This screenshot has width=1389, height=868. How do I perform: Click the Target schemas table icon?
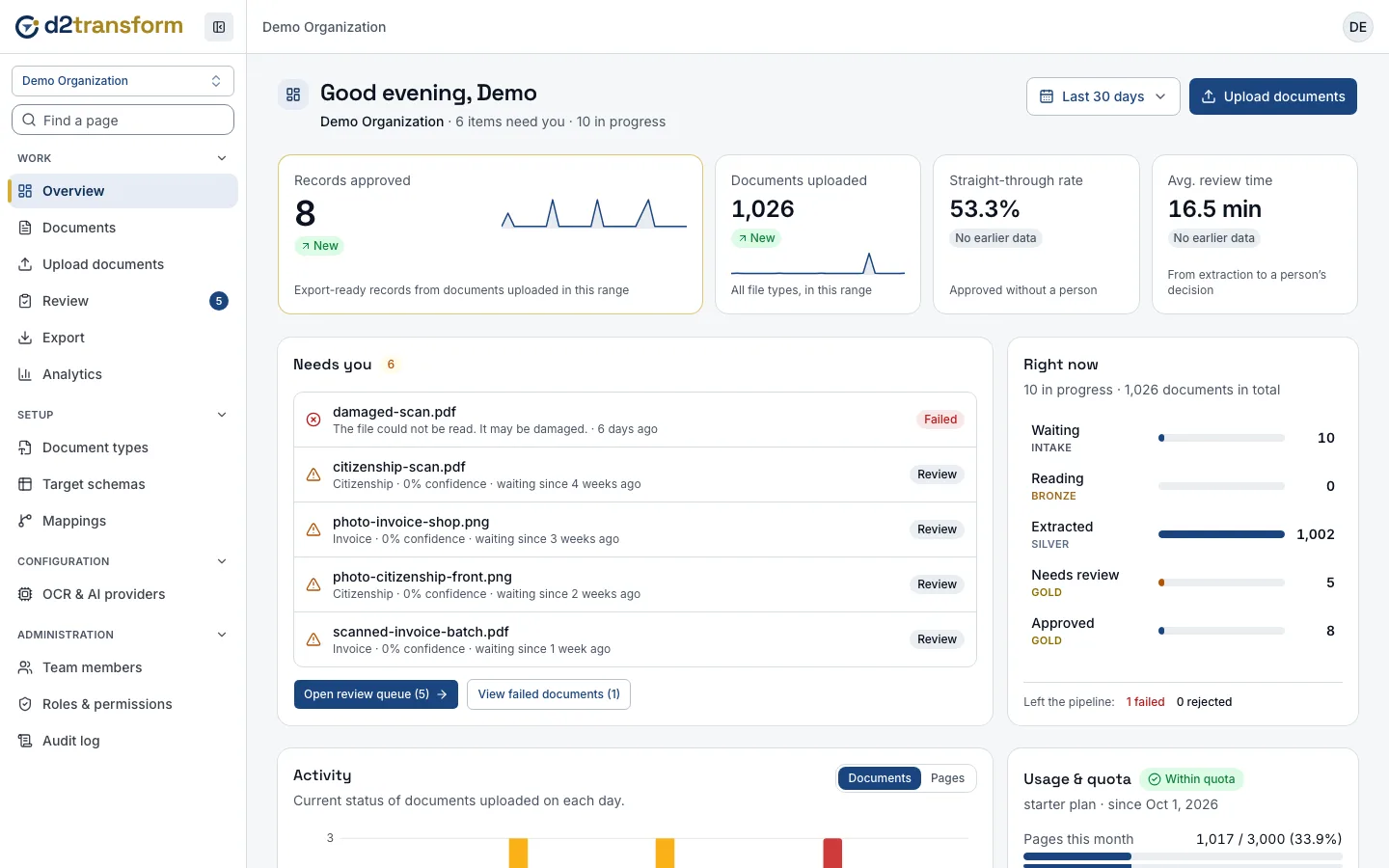(x=25, y=484)
